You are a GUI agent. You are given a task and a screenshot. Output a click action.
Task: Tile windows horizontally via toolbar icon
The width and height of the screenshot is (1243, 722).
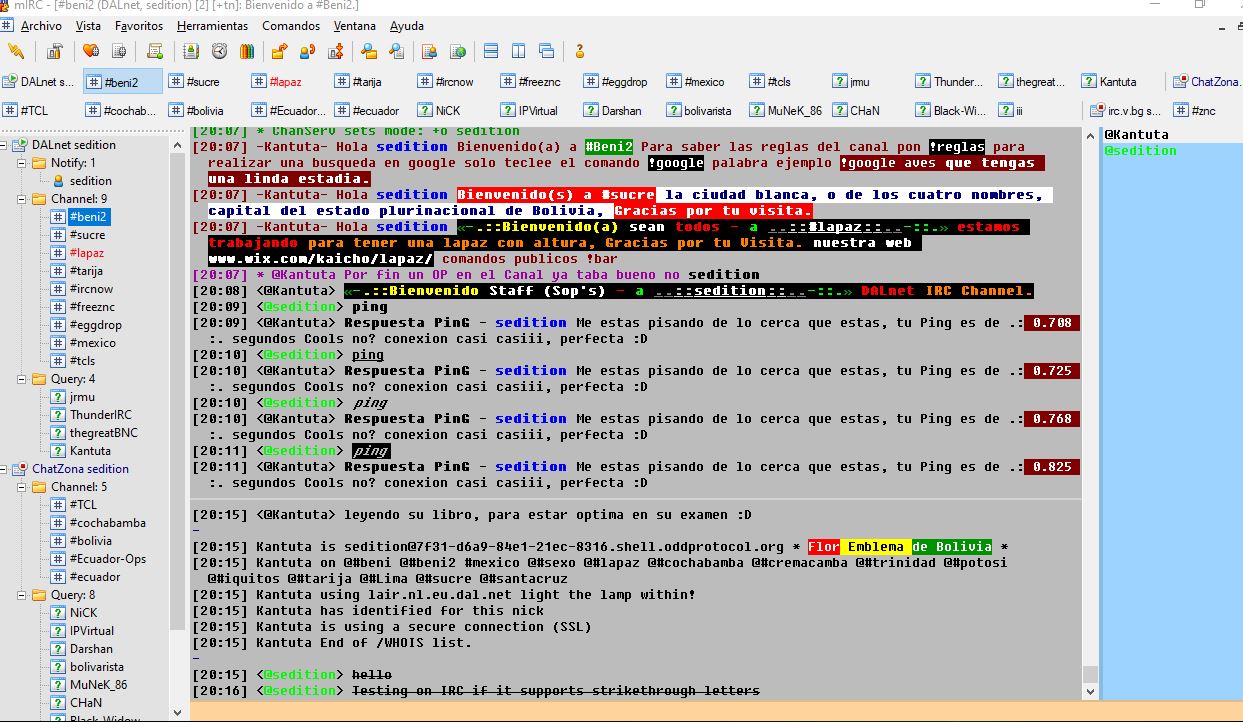[x=491, y=51]
